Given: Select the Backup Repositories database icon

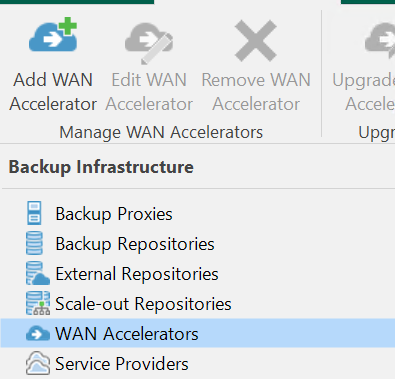Looking at the screenshot, I should point(34,243).
